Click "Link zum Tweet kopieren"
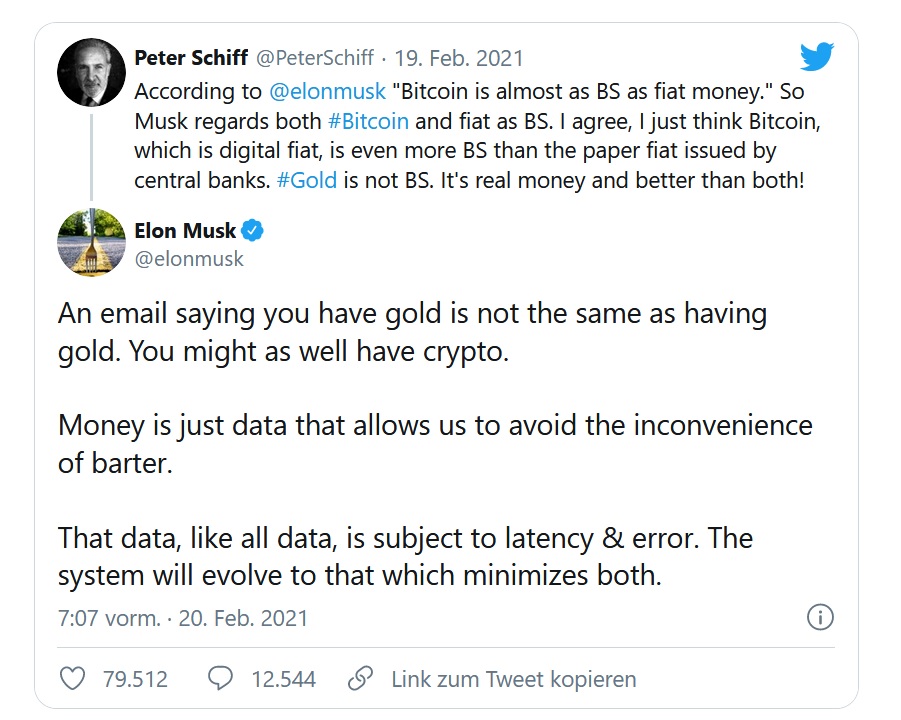 pos(513,680)
